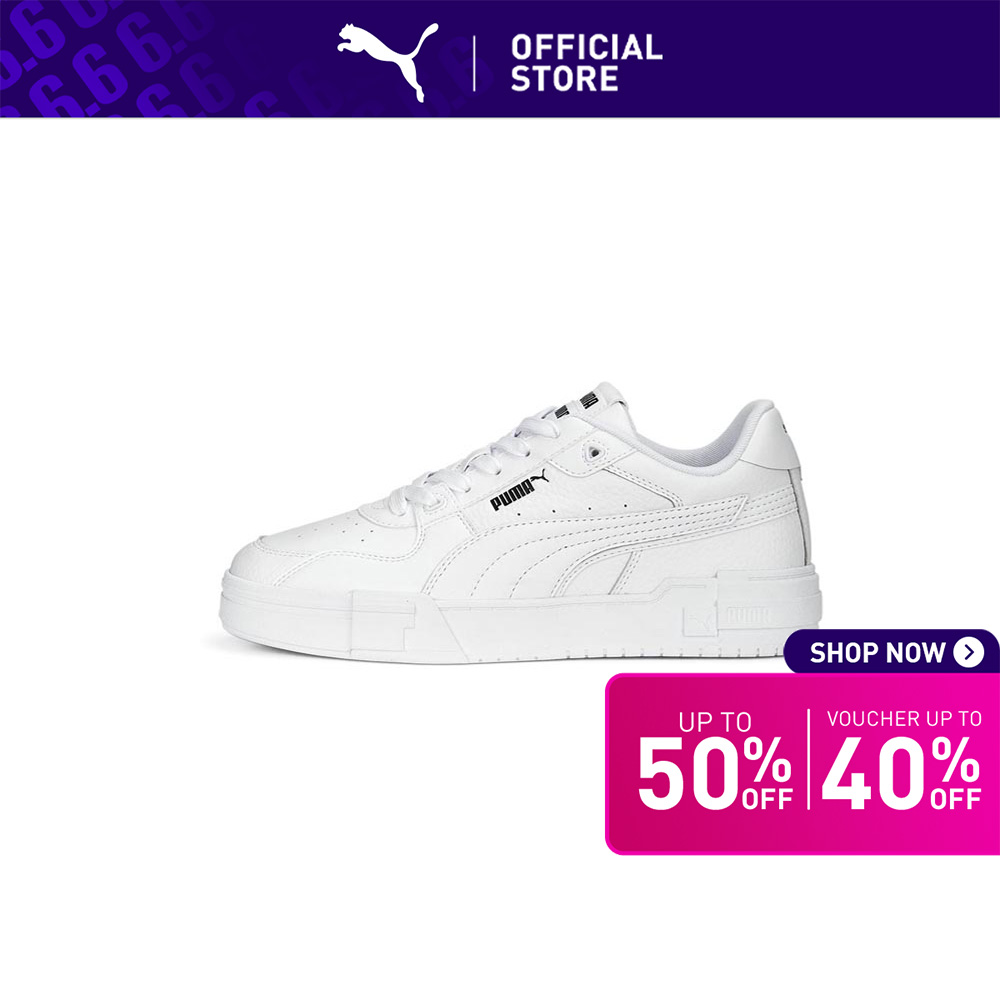The image size is (1000, 1000).
Task: Click the Shop Now button
Action: pyautogui.click(x=892, y=652)
